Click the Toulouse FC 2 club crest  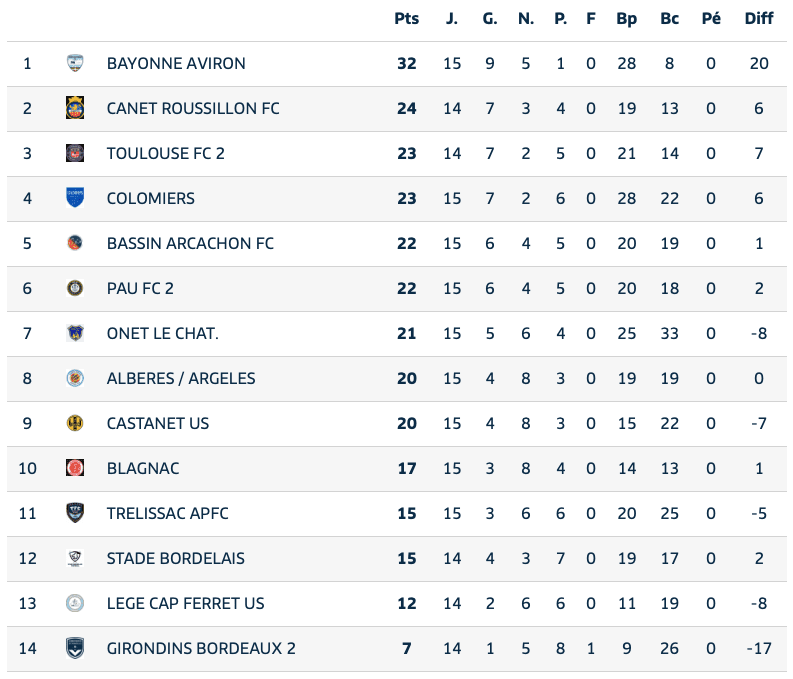click(x=75, y=153)
